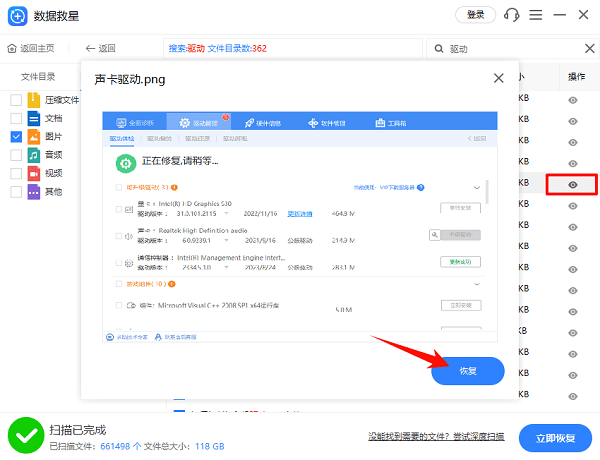This screenshot has height=460, width=600.
Task: Click the orange 图片 picture icon
Action: tap(34, 137)
